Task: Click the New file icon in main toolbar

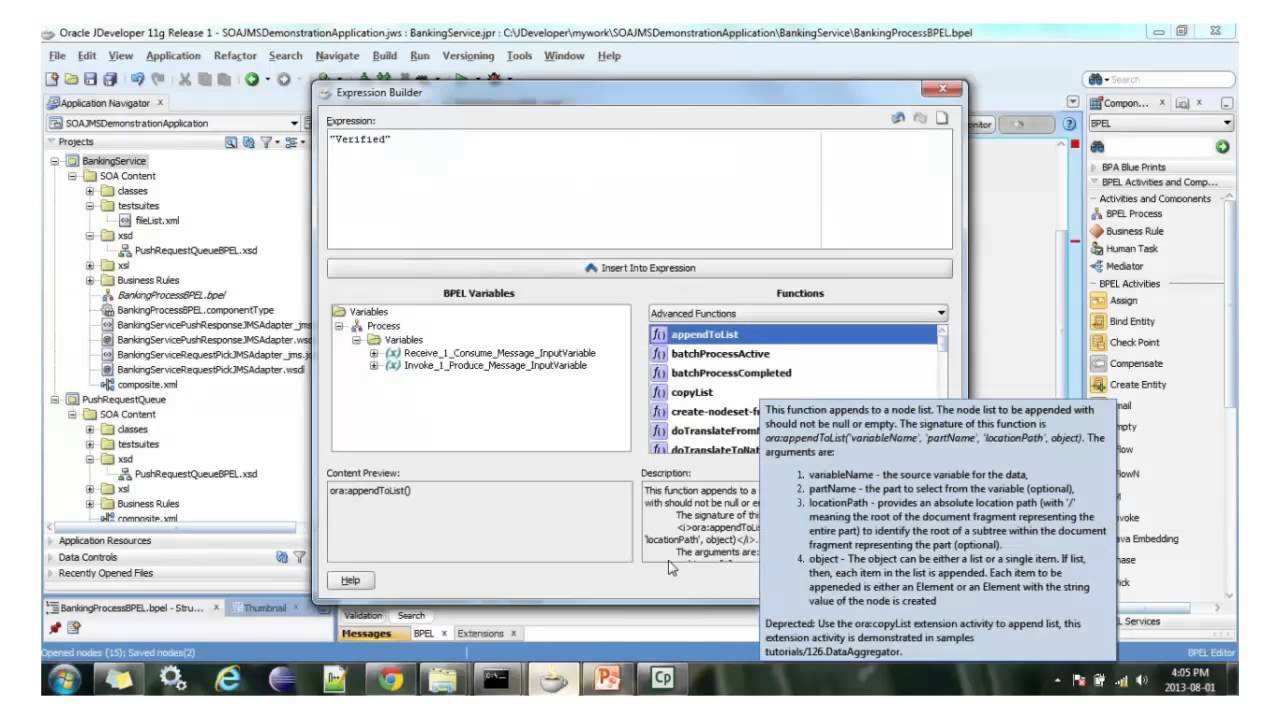Action: [53, 79]
